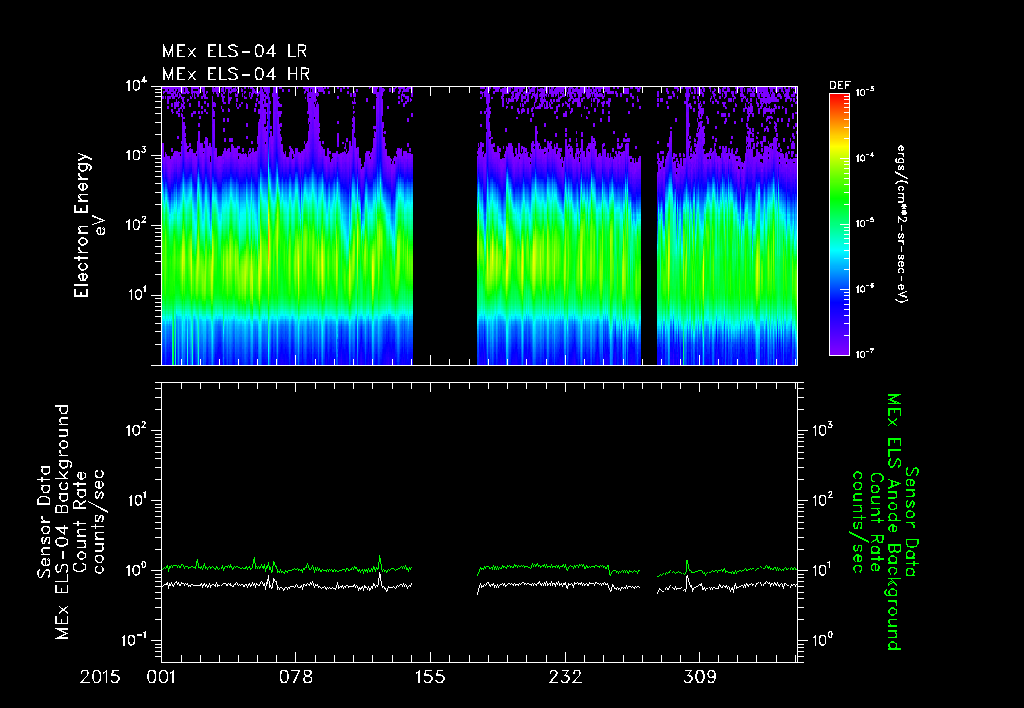
Task: Click the '232' day tick label
Action: point(565,677)
